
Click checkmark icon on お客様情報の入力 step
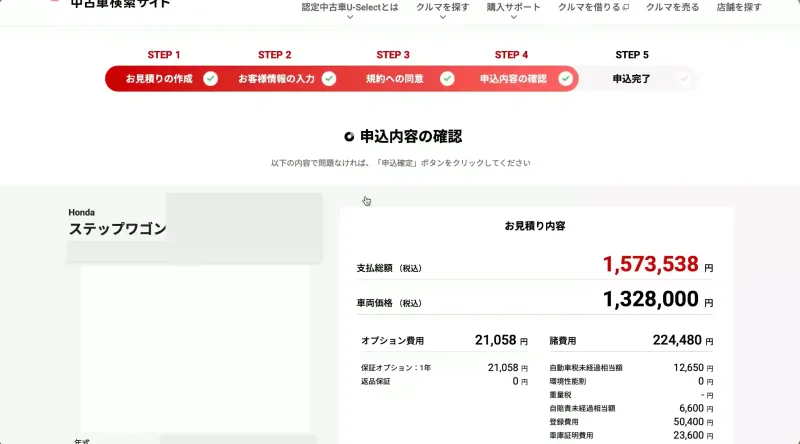tap(329, 79)
